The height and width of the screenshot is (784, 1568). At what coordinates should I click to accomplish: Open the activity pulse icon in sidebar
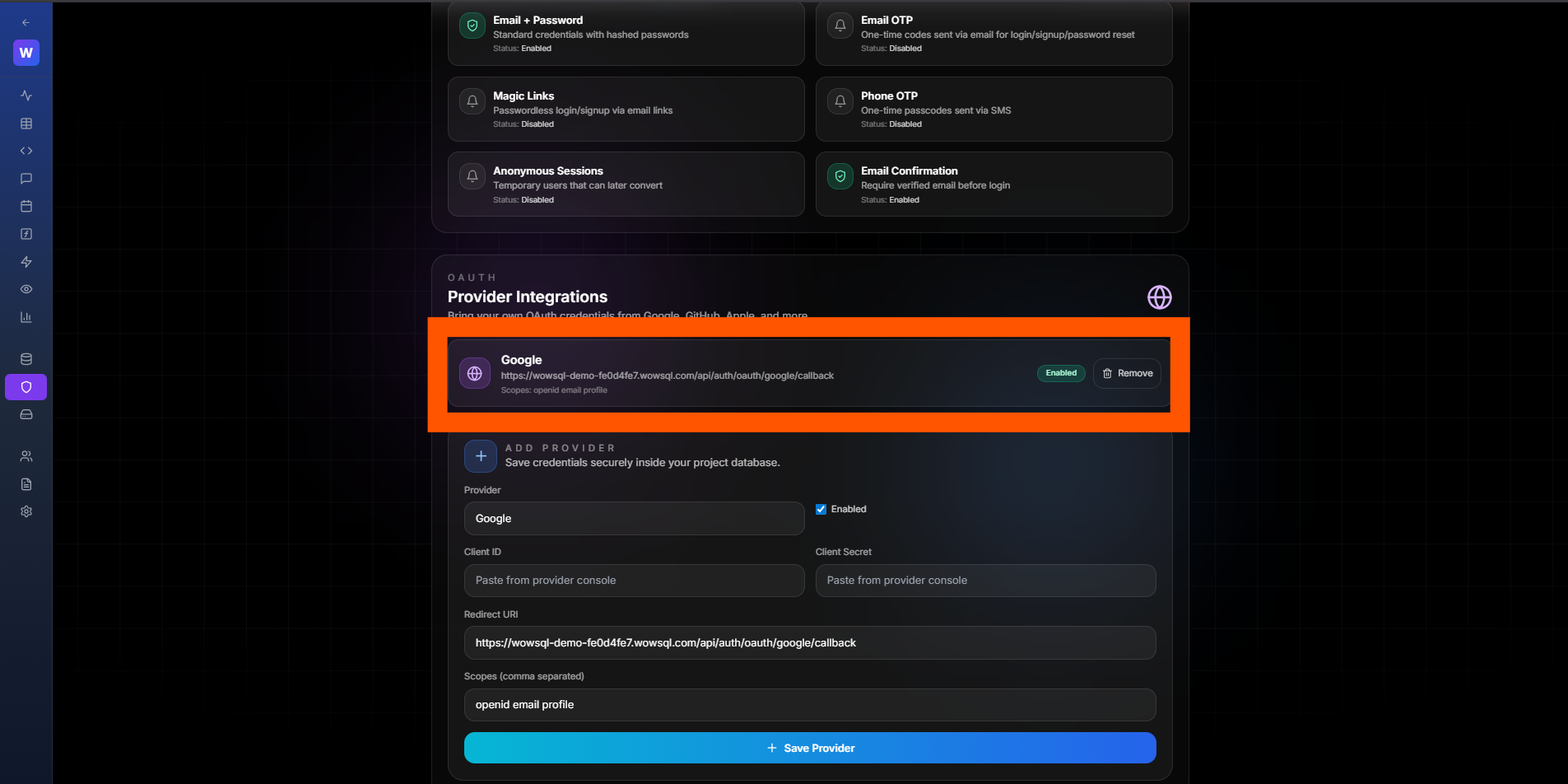point(26,96)
